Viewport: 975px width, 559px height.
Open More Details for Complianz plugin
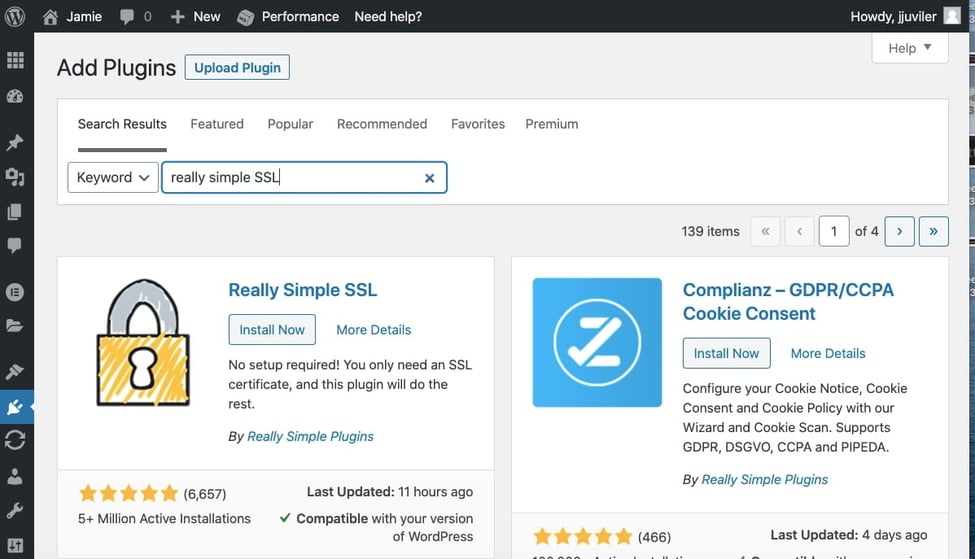[827, 353]
